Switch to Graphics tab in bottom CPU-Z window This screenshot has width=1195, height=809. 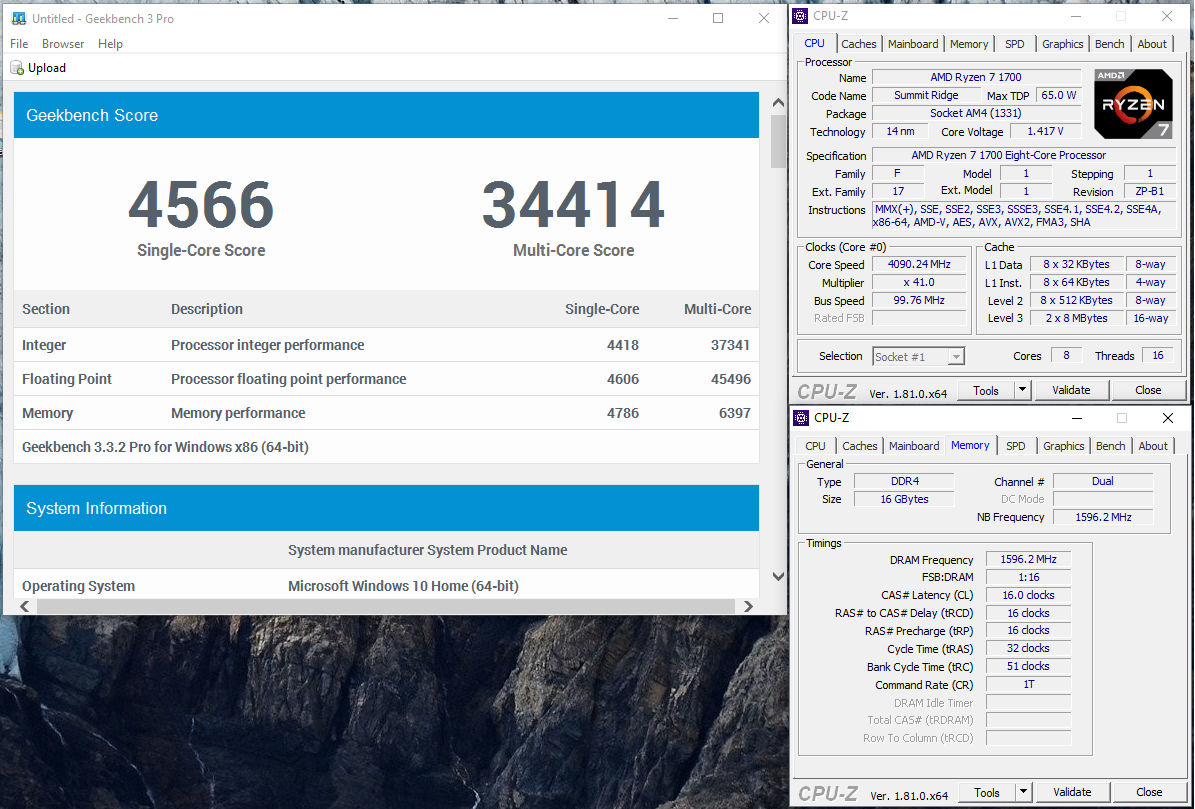click(x=1063, y=446)
